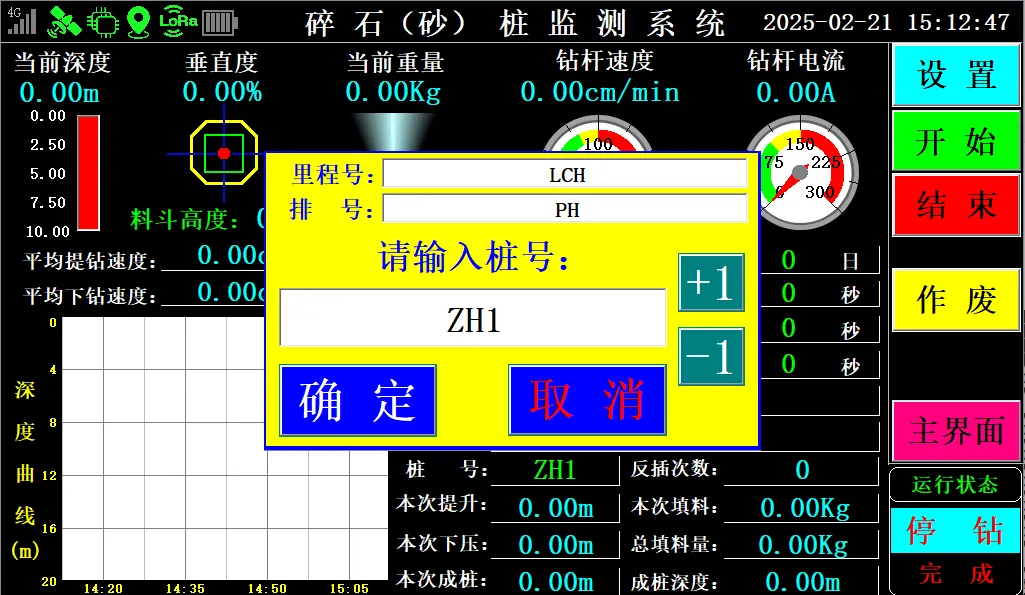This screenshot has height=595, width=1025.
Task: Click the LoRa wireless icon
Action: pos(178,20)
